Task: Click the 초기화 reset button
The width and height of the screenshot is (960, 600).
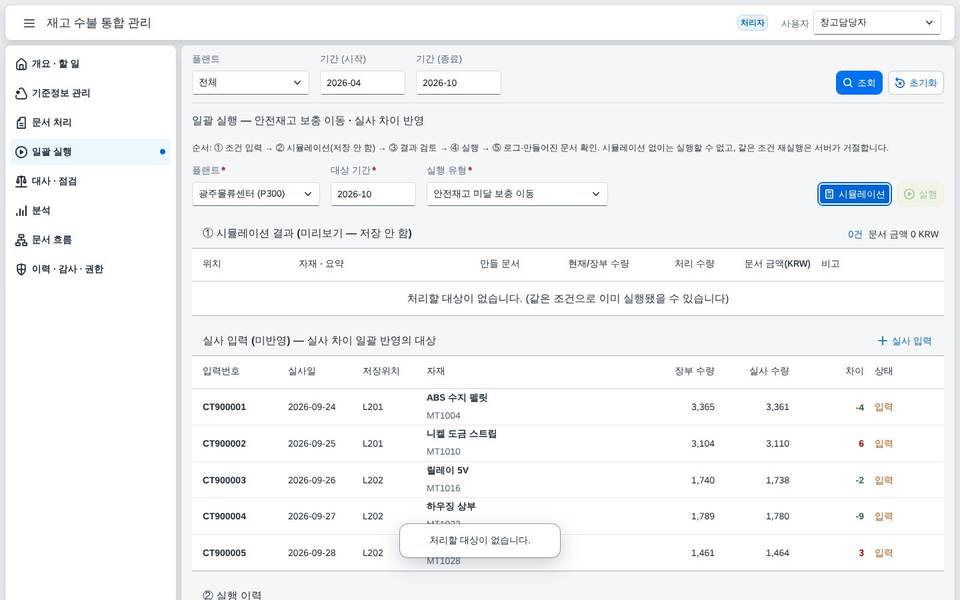Action: pos(916,83)
